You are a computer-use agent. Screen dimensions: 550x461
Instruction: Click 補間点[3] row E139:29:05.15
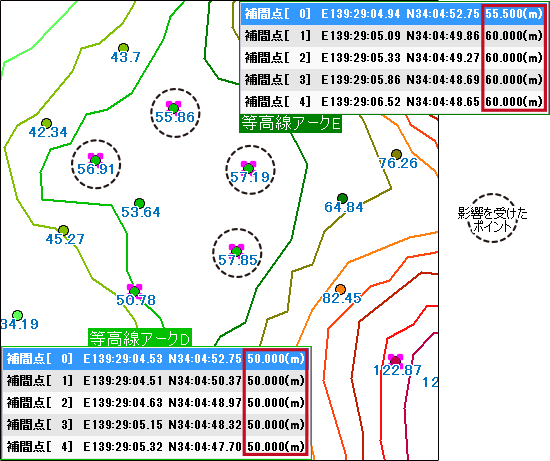(x=155, y=425)
